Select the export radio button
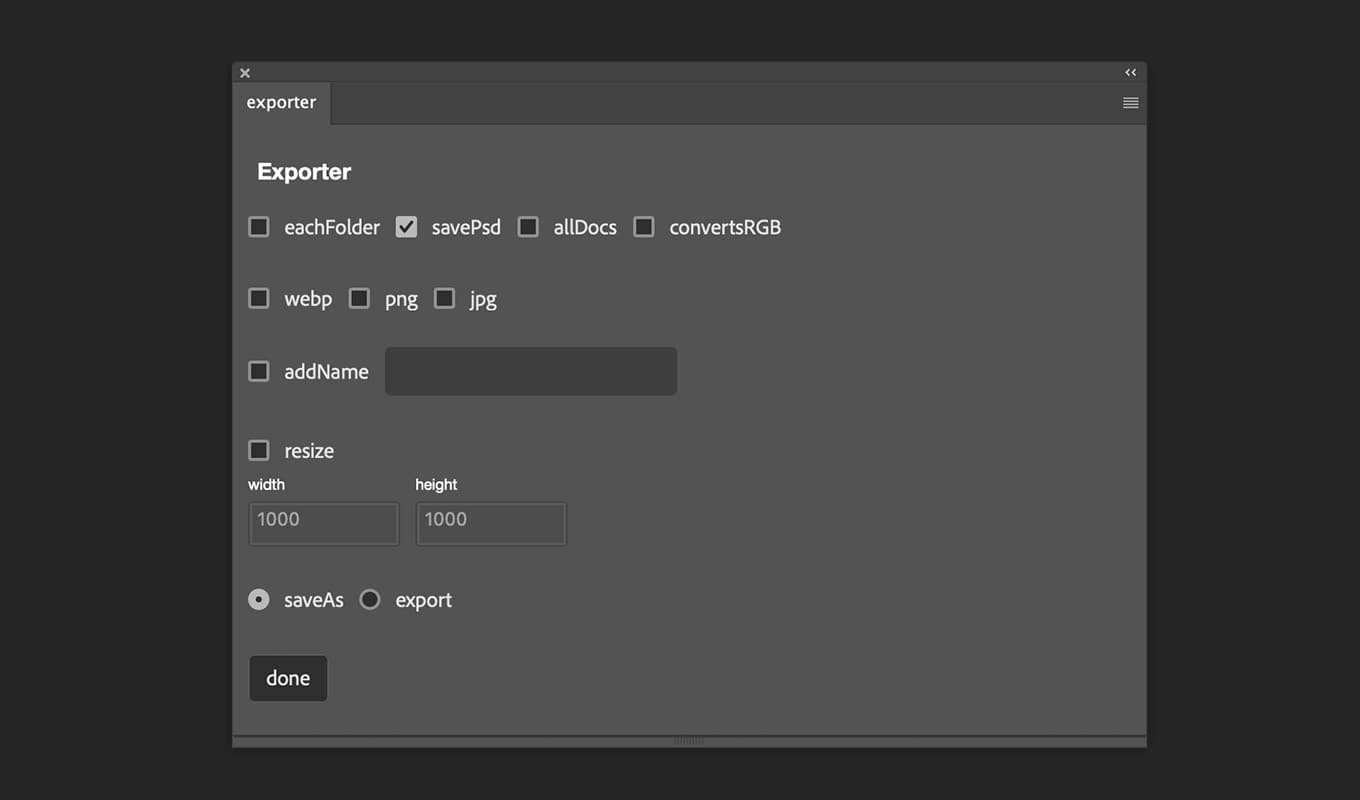 [370, 599]
